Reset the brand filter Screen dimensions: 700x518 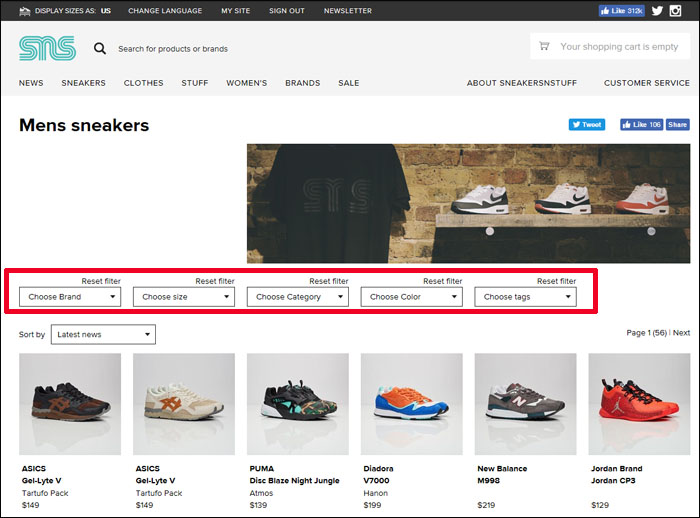[101, 281]
